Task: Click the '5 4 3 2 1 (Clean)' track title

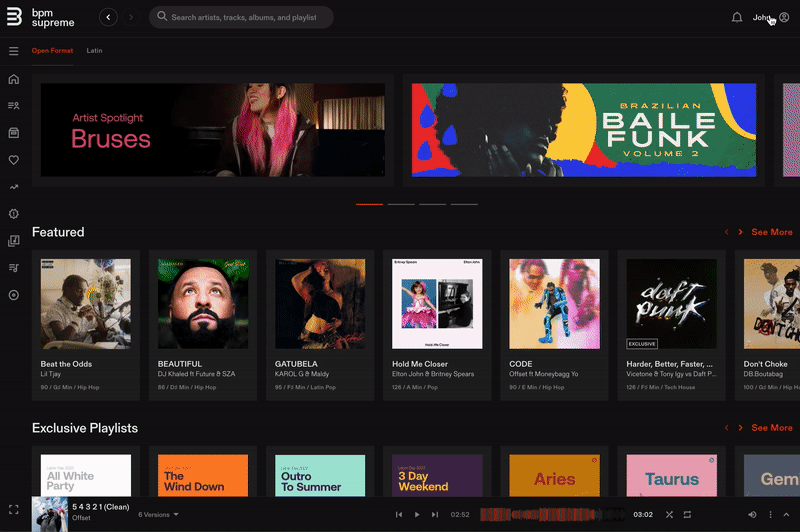Action: [x=101, y=507]
